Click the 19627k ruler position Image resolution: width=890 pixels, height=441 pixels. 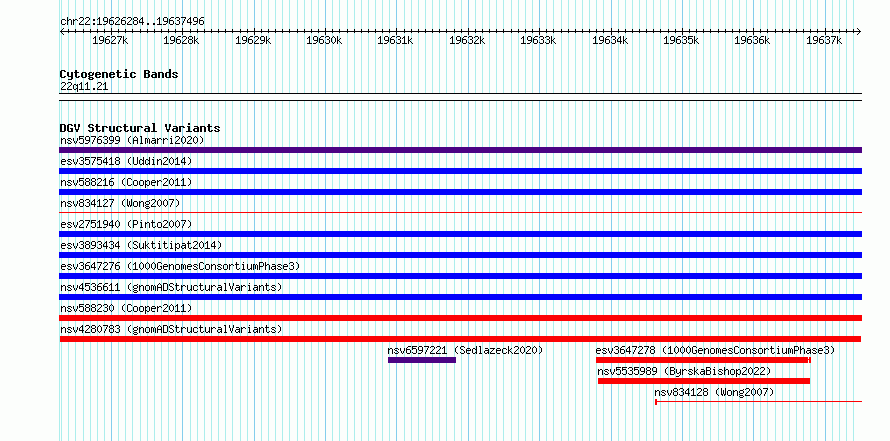point(110,40)
